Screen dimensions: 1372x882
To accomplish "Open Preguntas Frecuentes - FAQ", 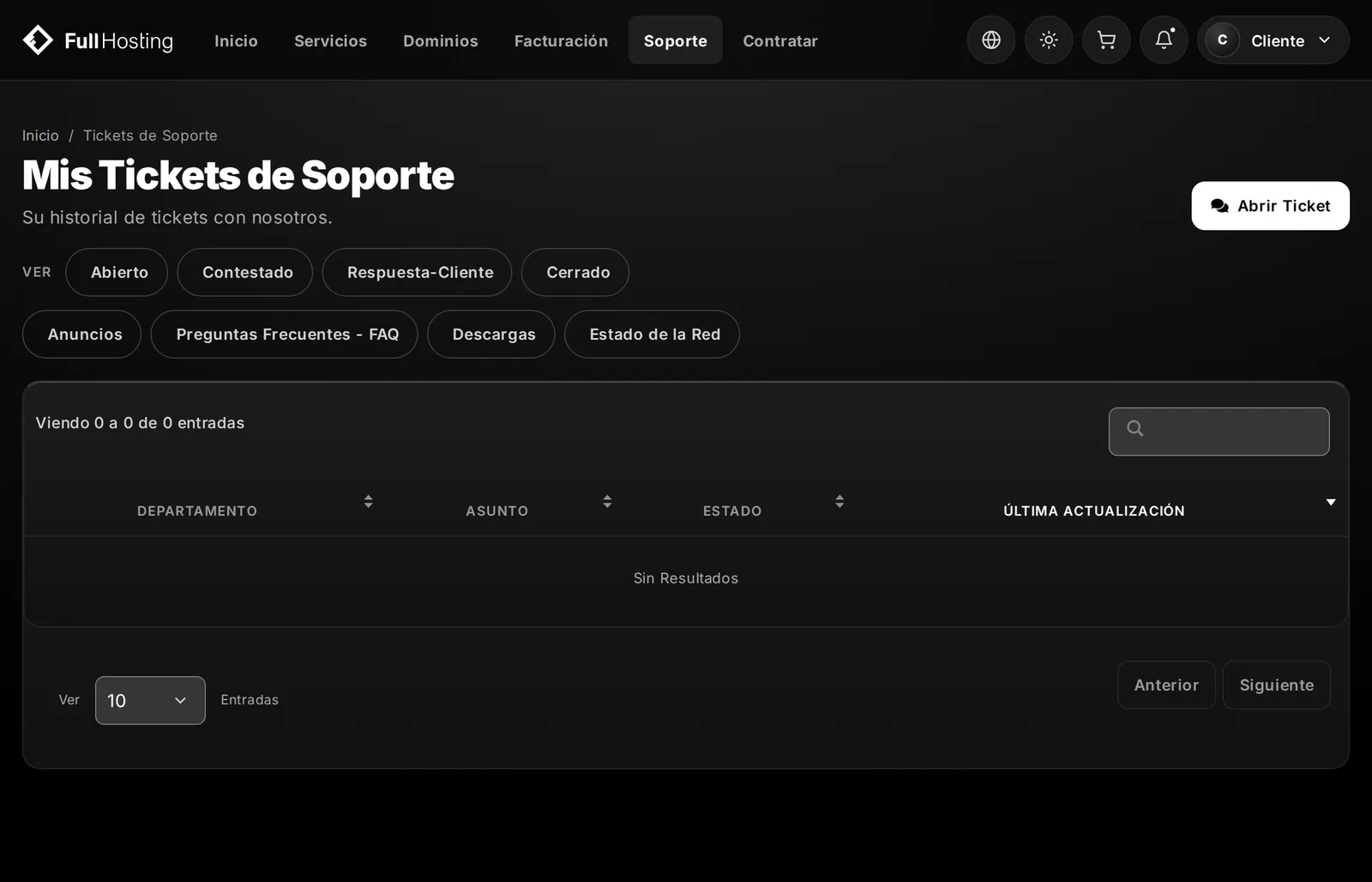I will [x=285, y=334].
